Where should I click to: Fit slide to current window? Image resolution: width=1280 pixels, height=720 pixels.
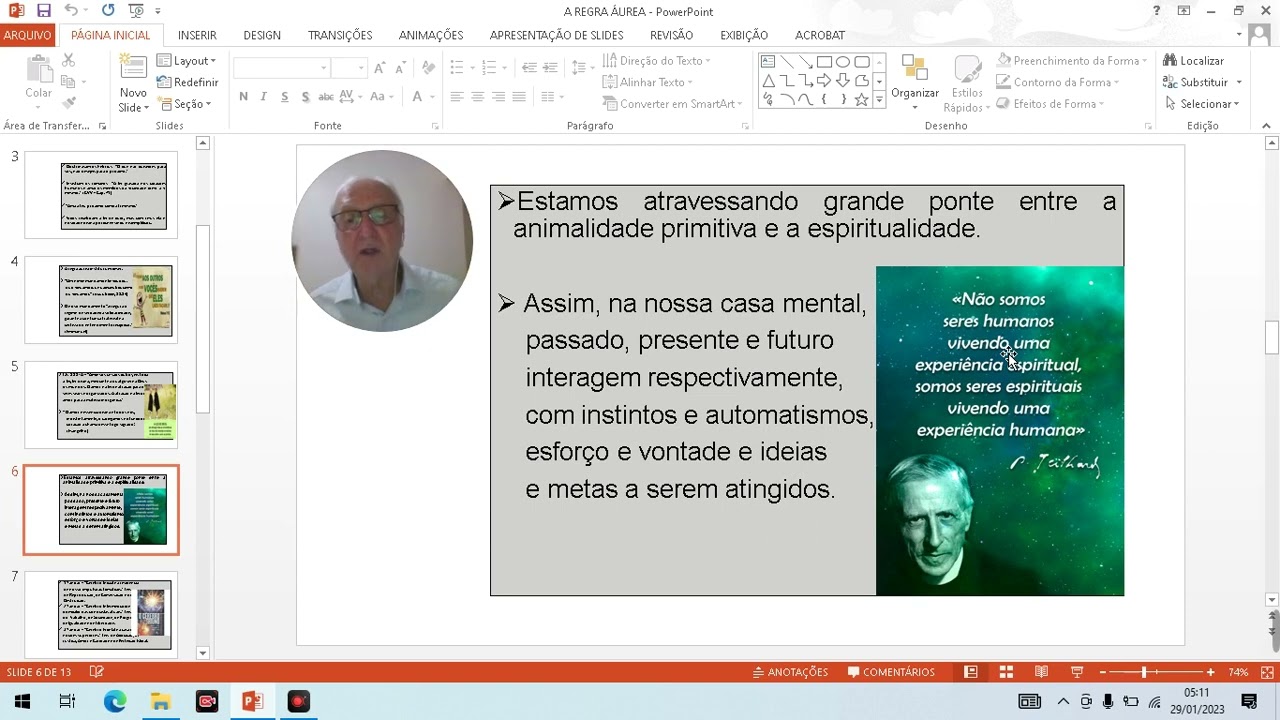1269,672
